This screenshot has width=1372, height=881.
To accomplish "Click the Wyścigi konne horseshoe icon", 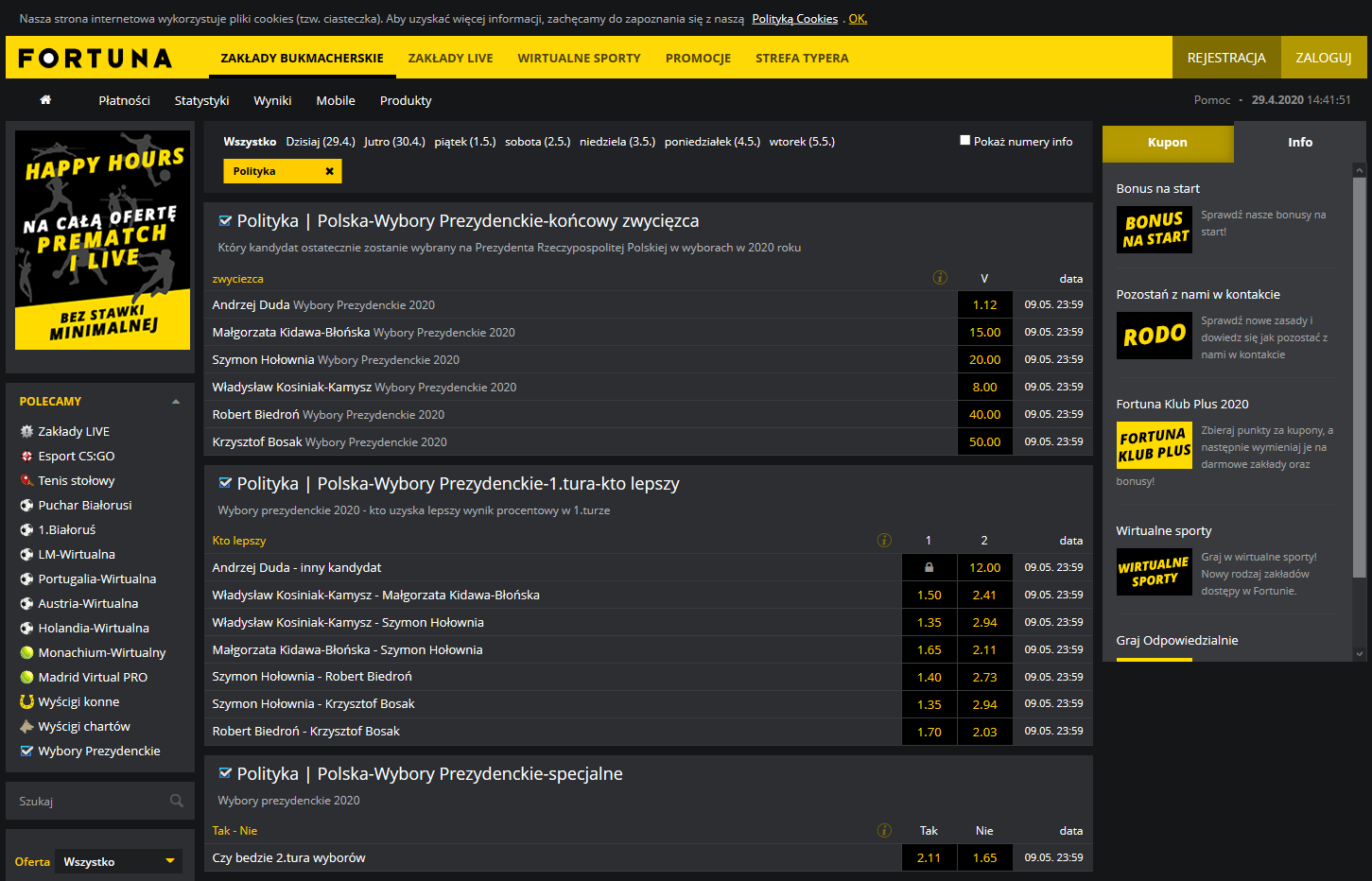I will tap(26, 701).
